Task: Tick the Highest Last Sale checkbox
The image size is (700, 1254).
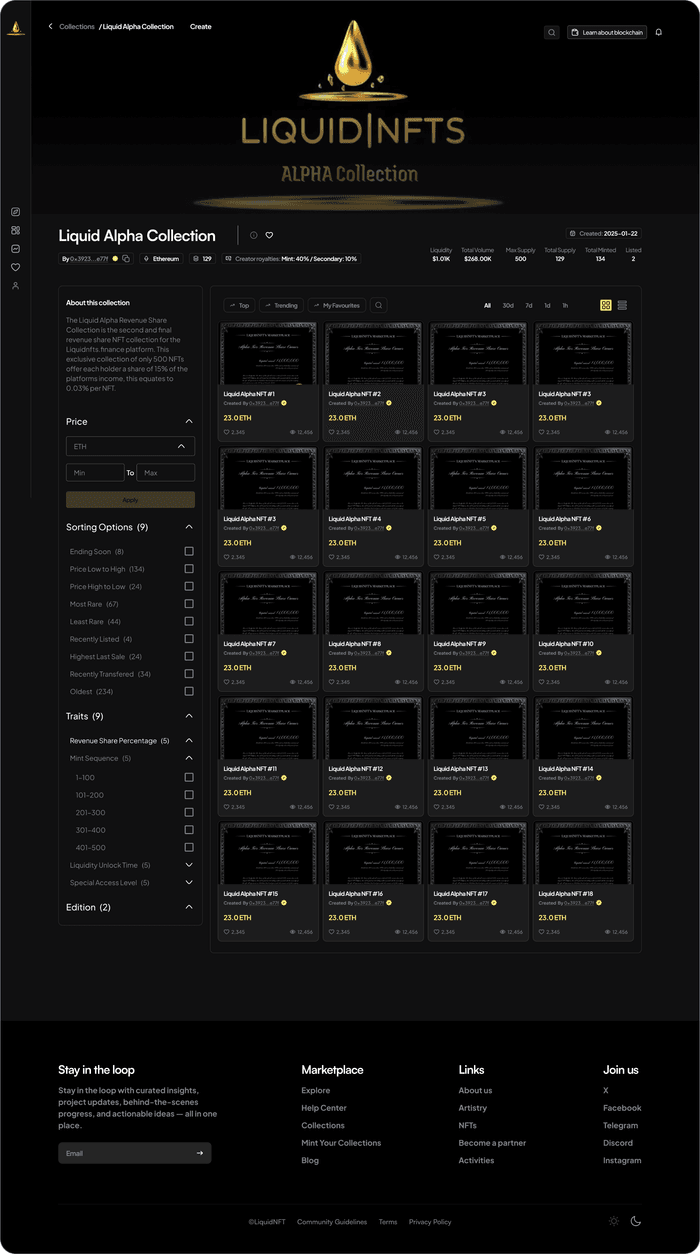Action: [189, 657]
